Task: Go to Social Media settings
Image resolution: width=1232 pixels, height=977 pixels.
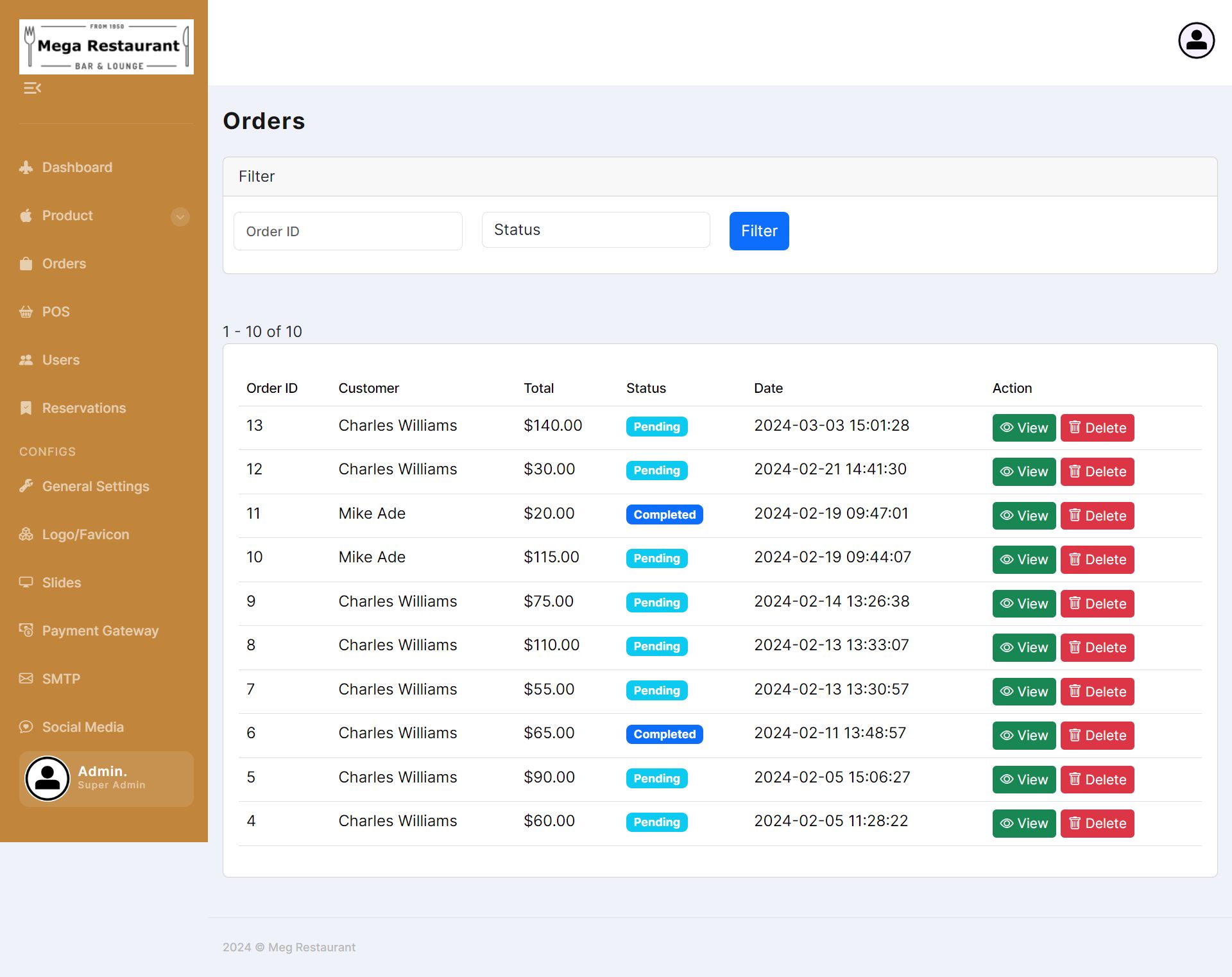Action: (x=83, y=727)
